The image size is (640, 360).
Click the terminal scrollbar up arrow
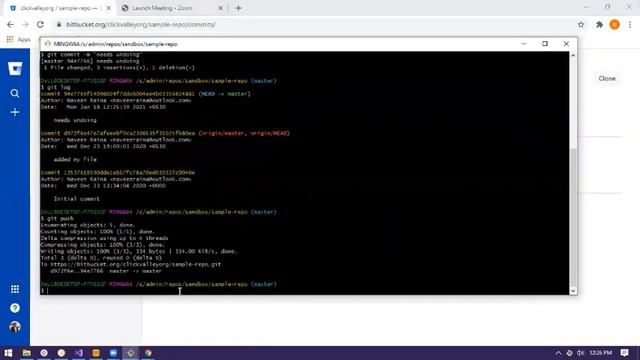pyautogui.click(x=573, y=55)
